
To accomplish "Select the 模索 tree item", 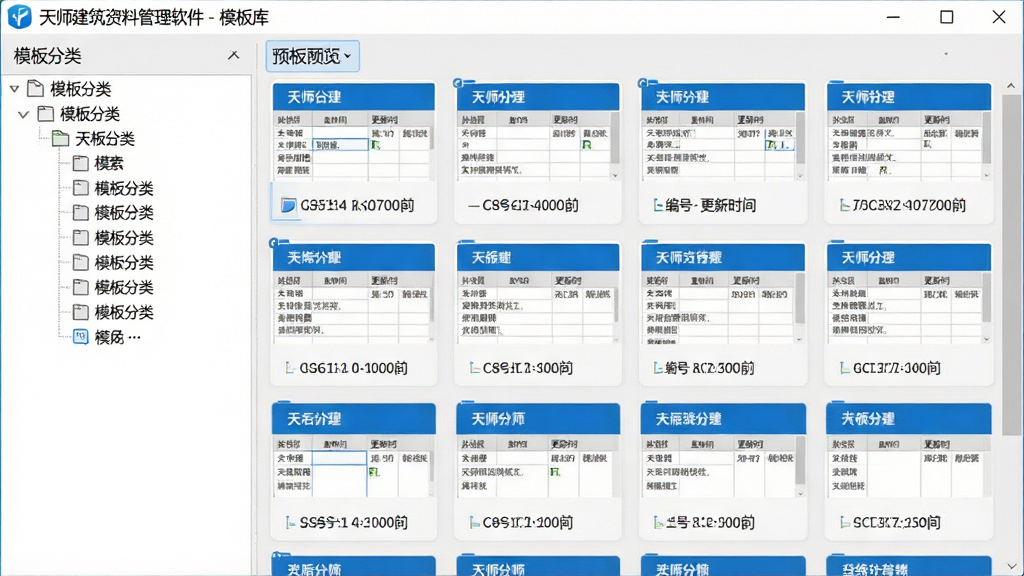I will (108, 163).
